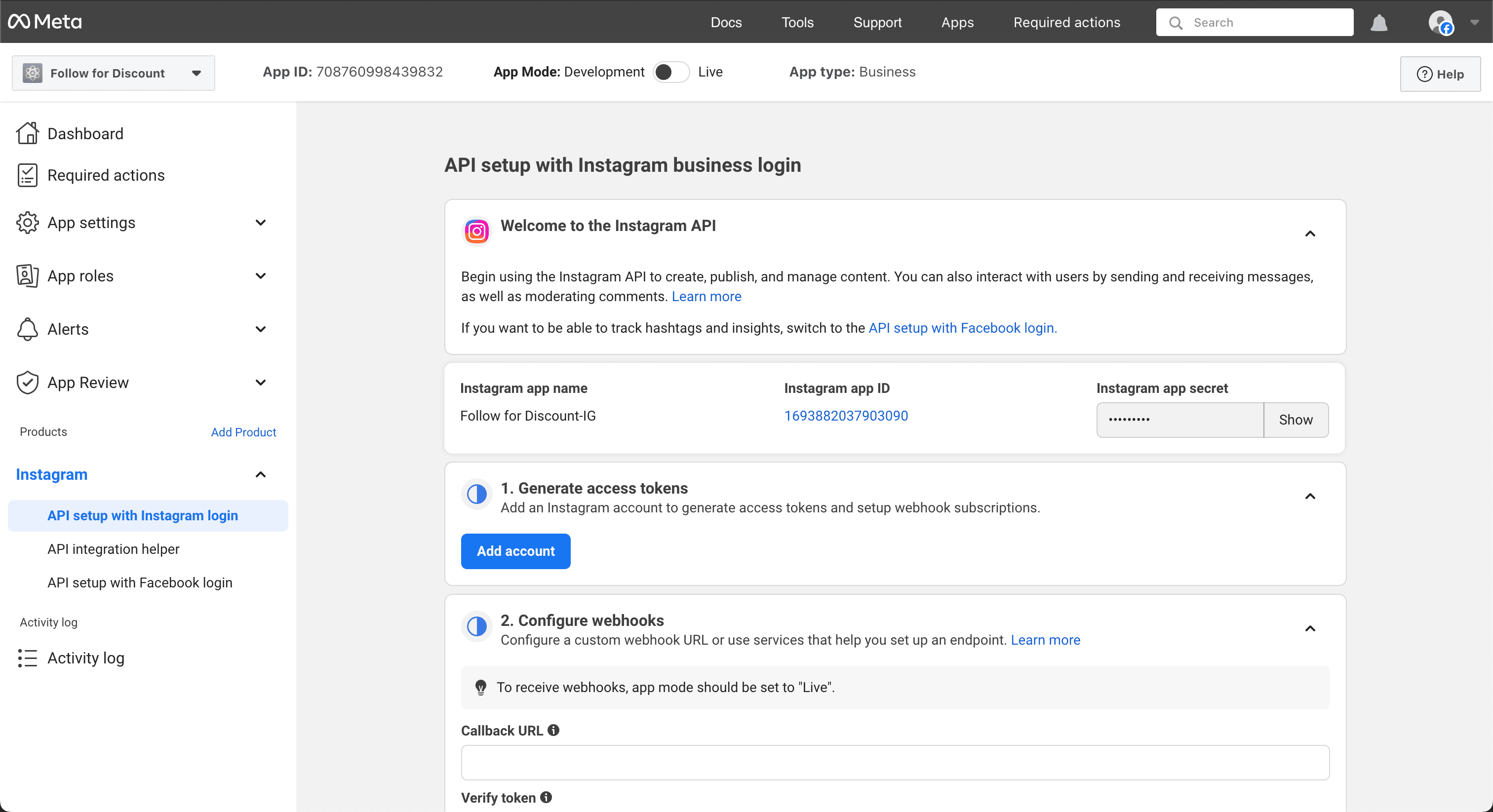Click the Follow for Discount-IG app name
The width and height of the screenshot is (1493, 812).
point(527,416)
